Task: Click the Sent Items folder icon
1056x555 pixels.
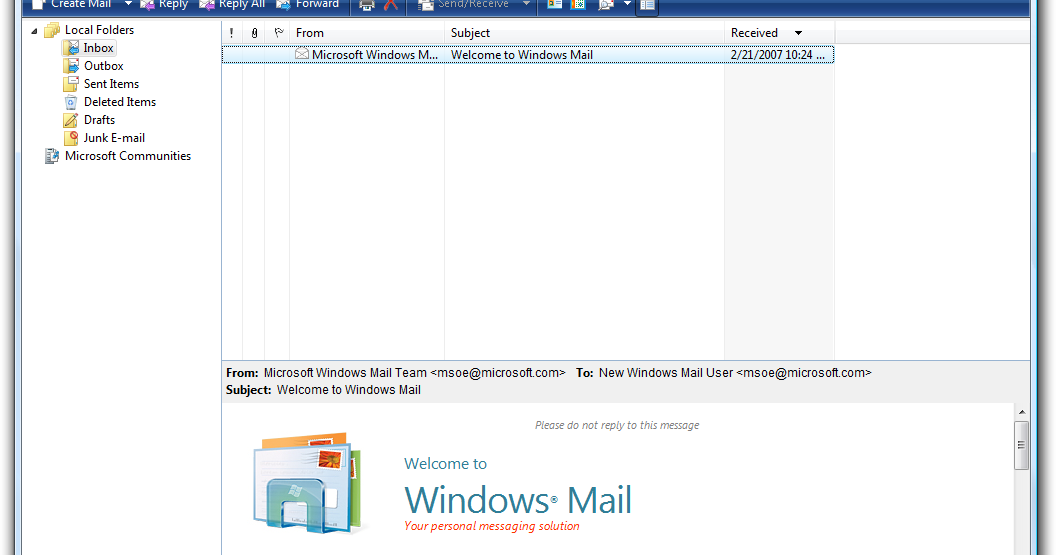Action: [71, 84]
